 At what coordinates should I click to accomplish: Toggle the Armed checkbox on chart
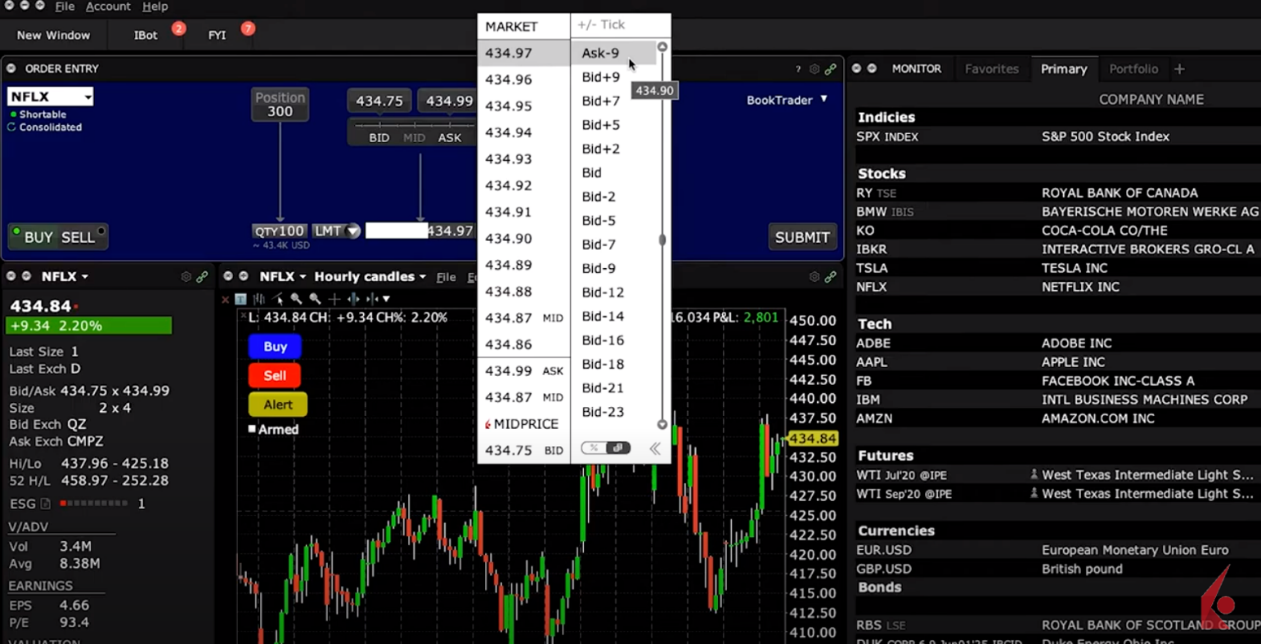tap(252, 429)
